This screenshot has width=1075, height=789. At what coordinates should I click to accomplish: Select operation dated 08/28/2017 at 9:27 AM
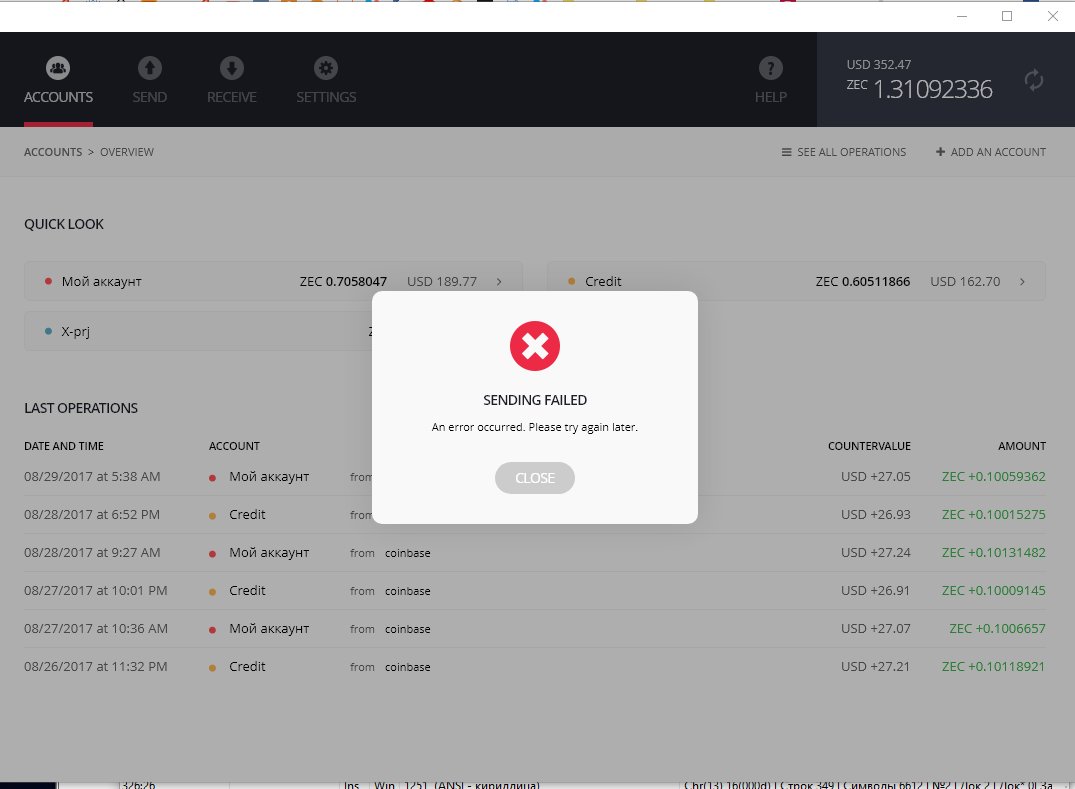[92, 553]
